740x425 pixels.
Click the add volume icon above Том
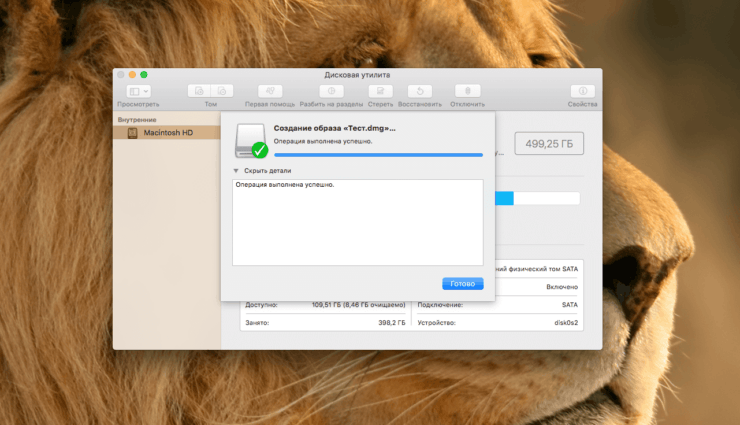click(200, 91)
